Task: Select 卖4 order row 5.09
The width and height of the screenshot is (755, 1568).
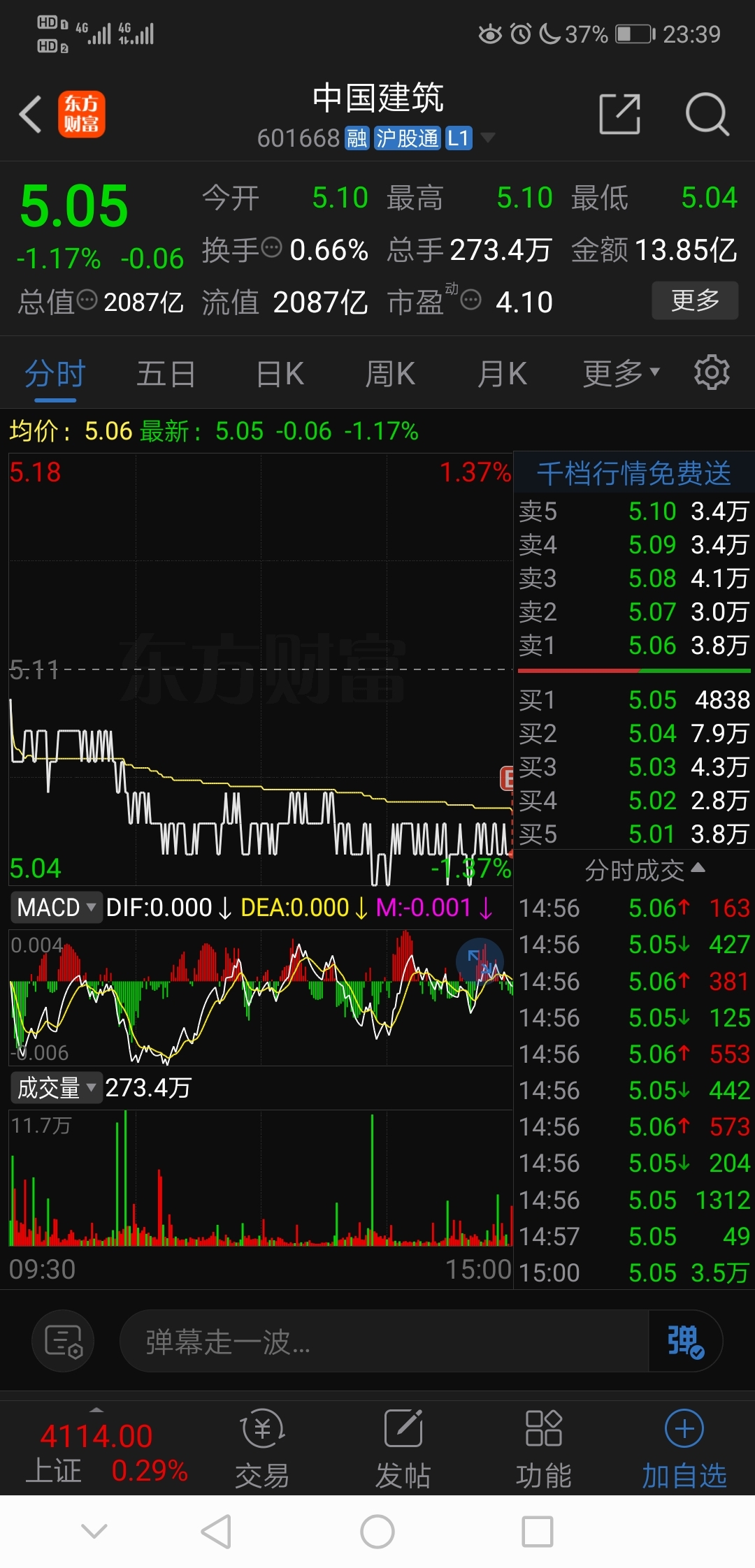Action: 634,544
